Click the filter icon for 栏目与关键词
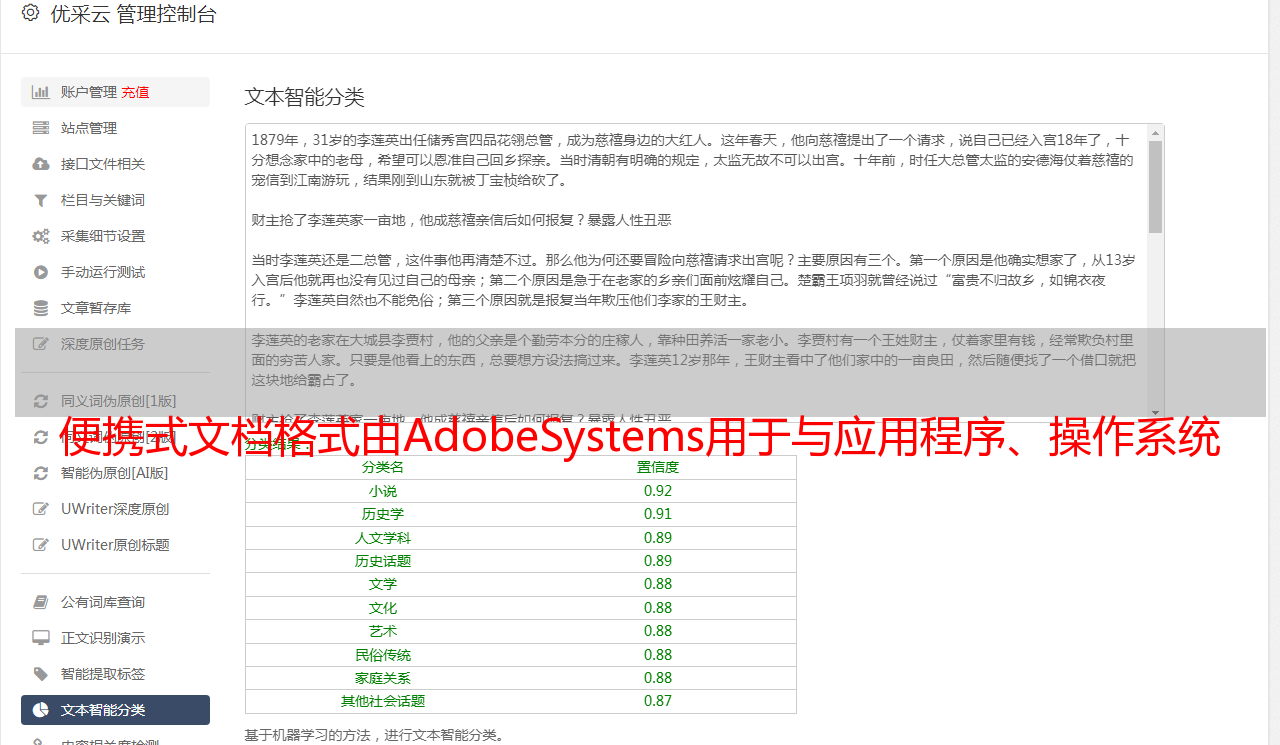The image size is (1280, 745). [40, 200]
